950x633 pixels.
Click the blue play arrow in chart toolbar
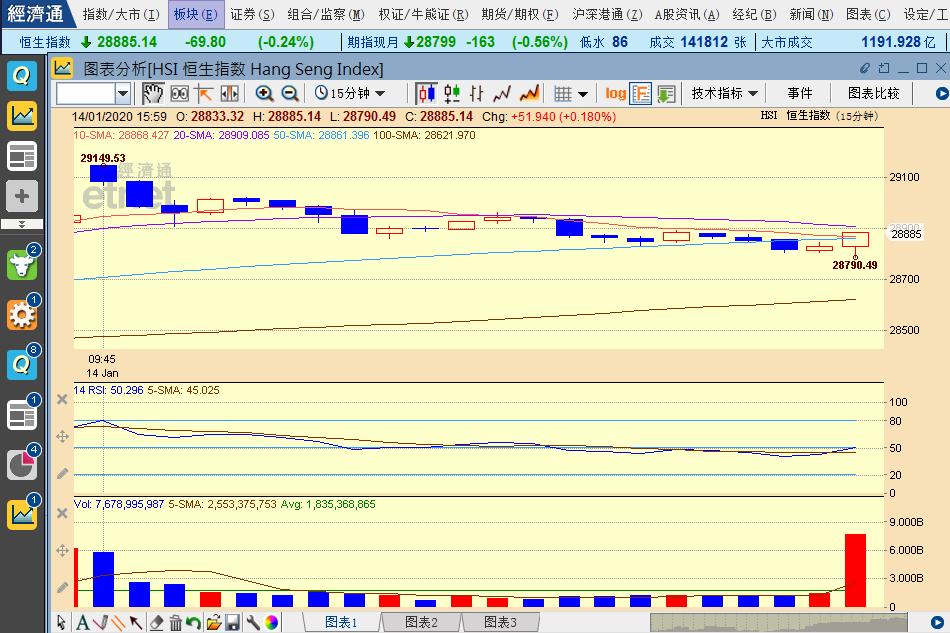click(942, 93)
